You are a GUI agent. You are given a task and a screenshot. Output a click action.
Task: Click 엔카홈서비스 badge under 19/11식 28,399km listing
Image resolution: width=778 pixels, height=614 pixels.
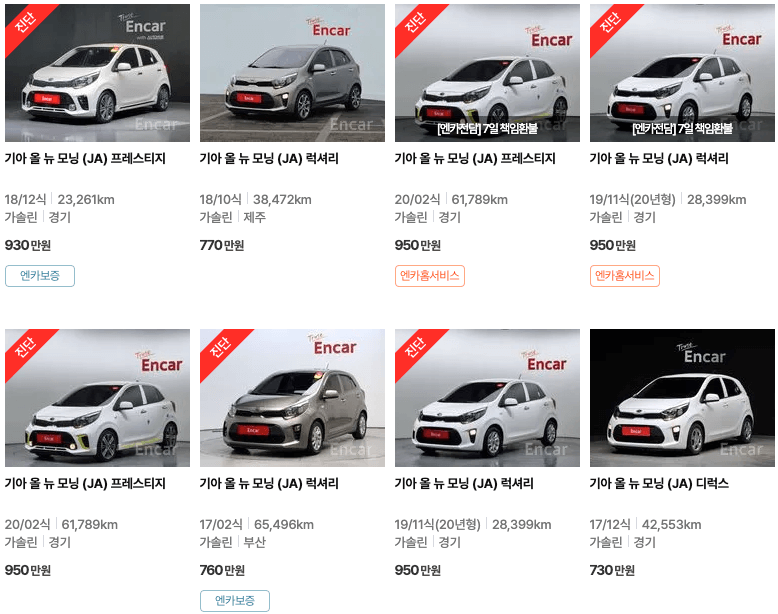(625, 276)
